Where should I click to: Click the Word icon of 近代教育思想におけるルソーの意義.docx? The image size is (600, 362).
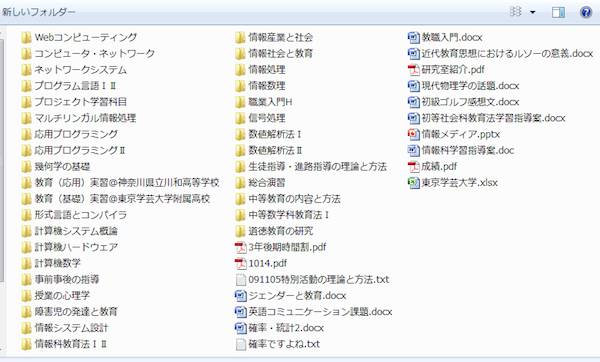pyautogui.click(x=414, y=54)
